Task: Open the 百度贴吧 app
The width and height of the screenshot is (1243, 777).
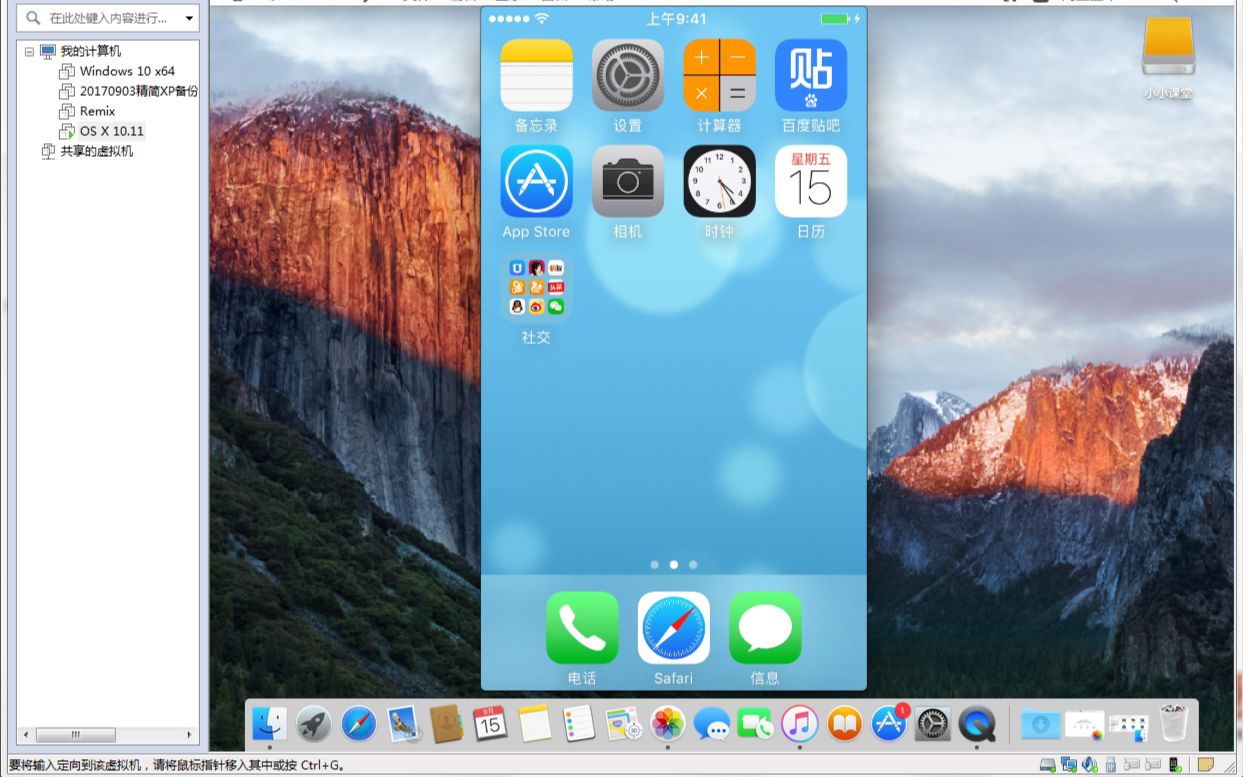Action: click(x=811, y=74)
